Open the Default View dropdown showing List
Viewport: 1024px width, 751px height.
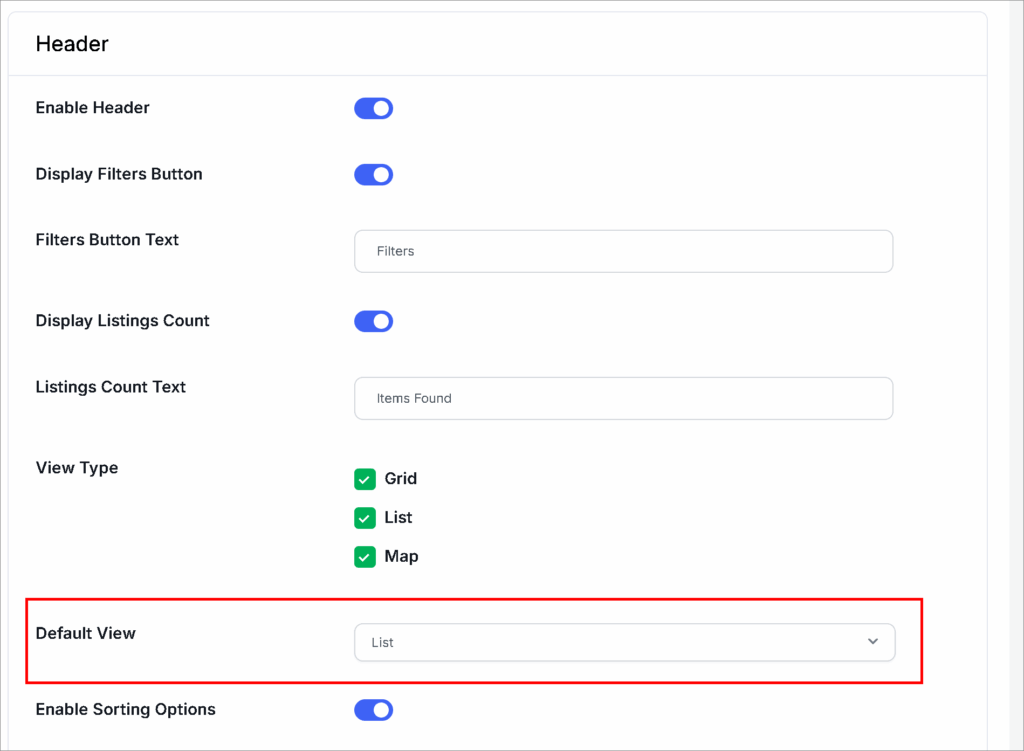click(623, 642)
